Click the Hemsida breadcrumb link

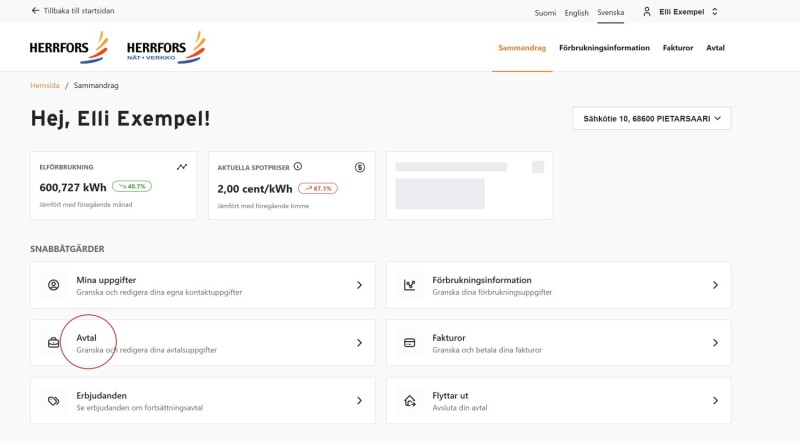[x=45, y=85]
